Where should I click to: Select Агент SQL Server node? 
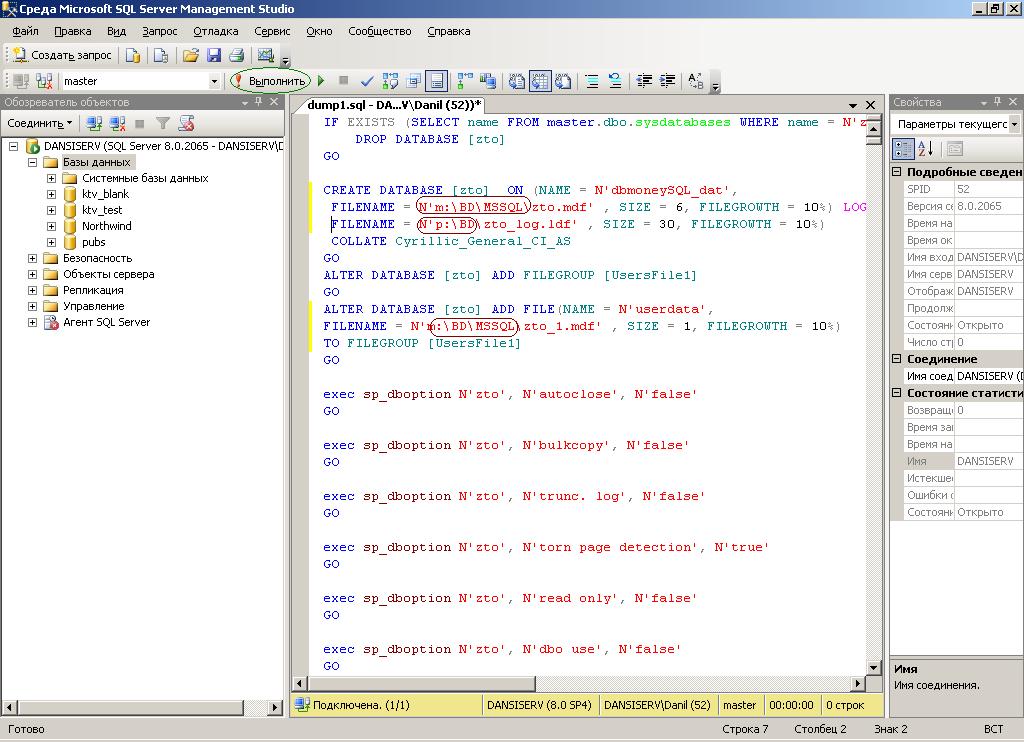coord(106,322)
